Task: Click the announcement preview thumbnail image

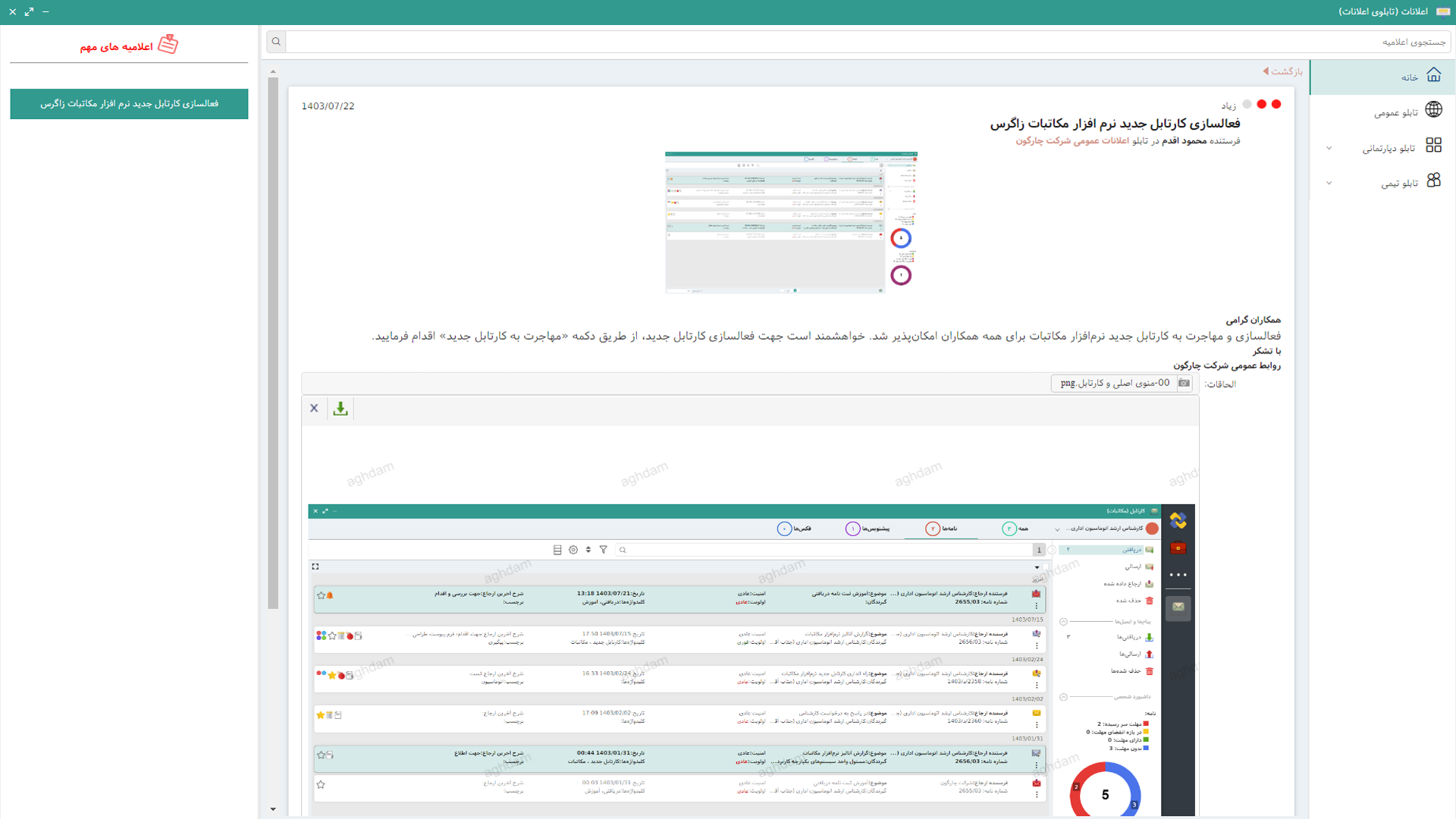Action: 790,222
